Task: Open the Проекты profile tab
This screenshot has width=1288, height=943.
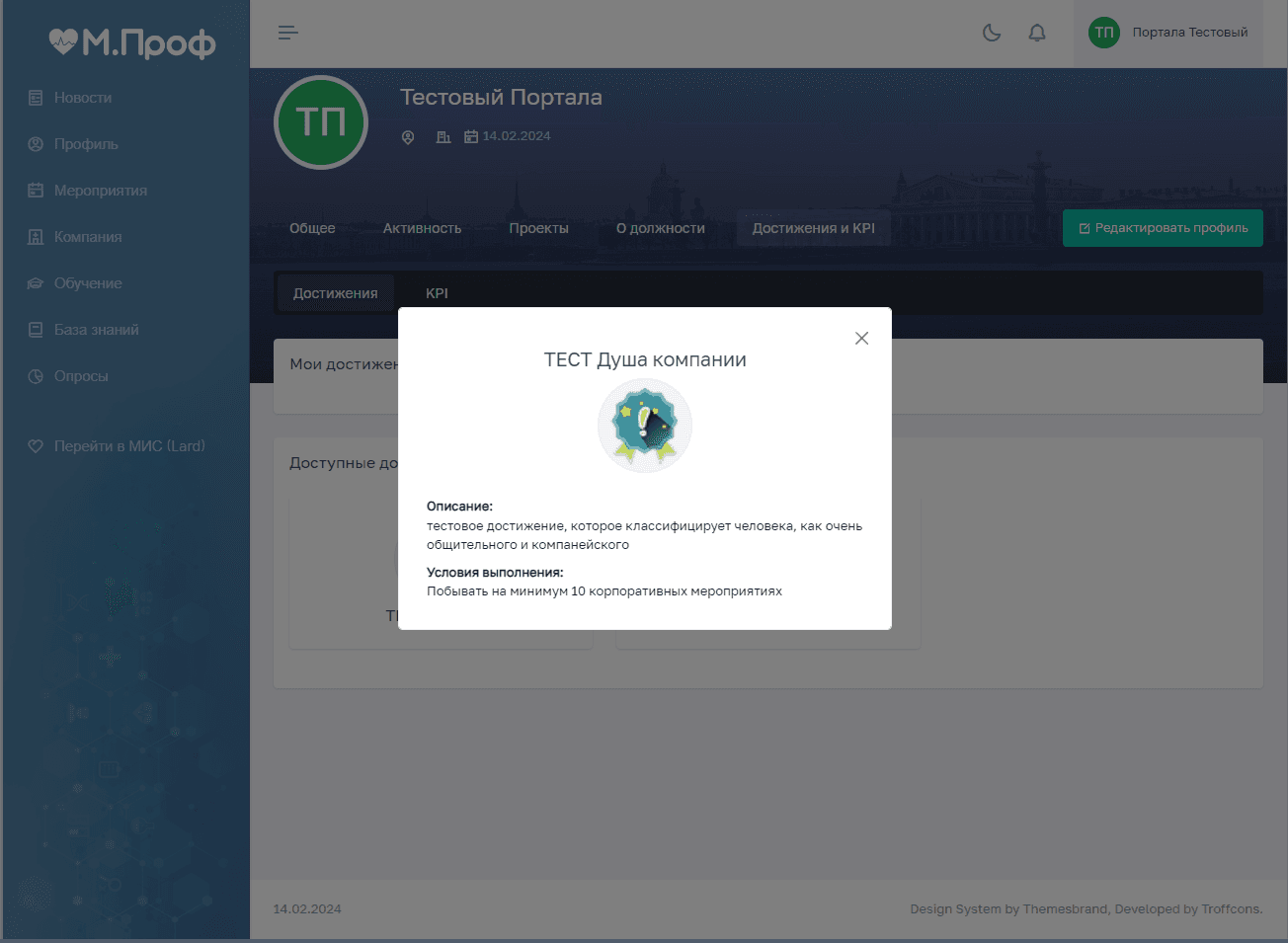Action: click(538, 228)
